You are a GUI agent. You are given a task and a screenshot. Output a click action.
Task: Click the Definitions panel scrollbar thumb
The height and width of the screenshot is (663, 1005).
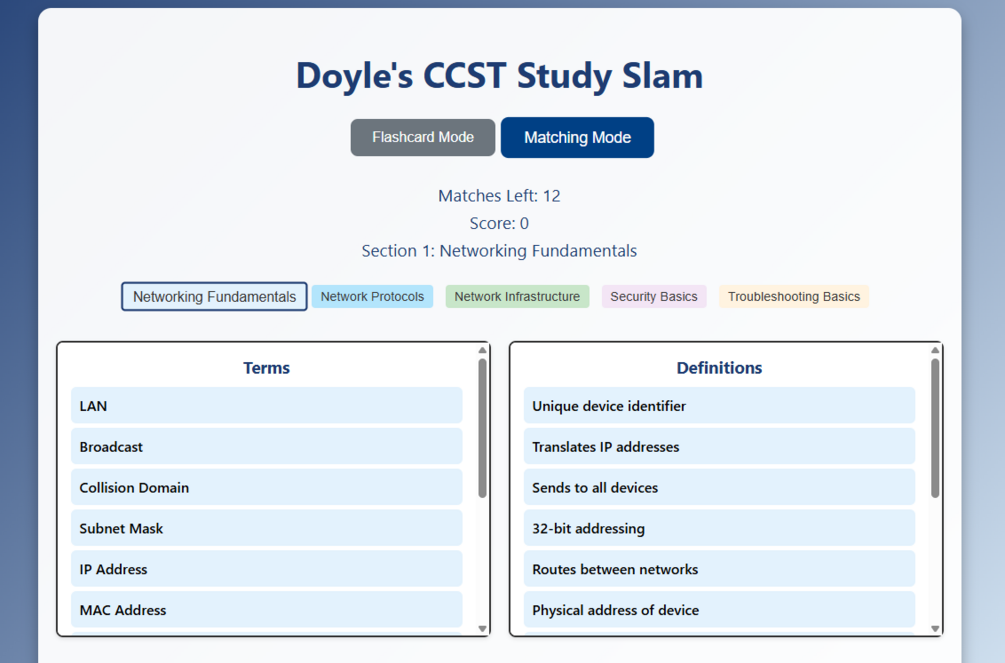tap(935, 428)
